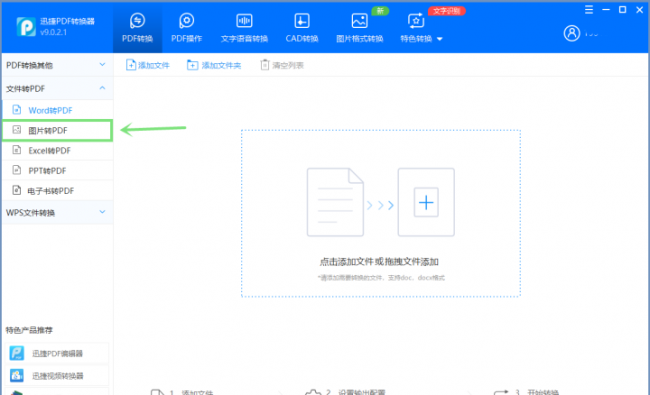Image resolution: width=650 pixels, height=395 pixels.
Task: Click the 电子书转PDF file icon
Action: [17, 190]
